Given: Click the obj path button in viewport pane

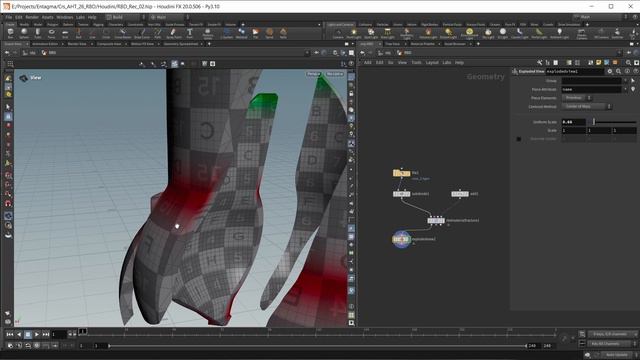Looking at the screenshot, I should [29, 53].
